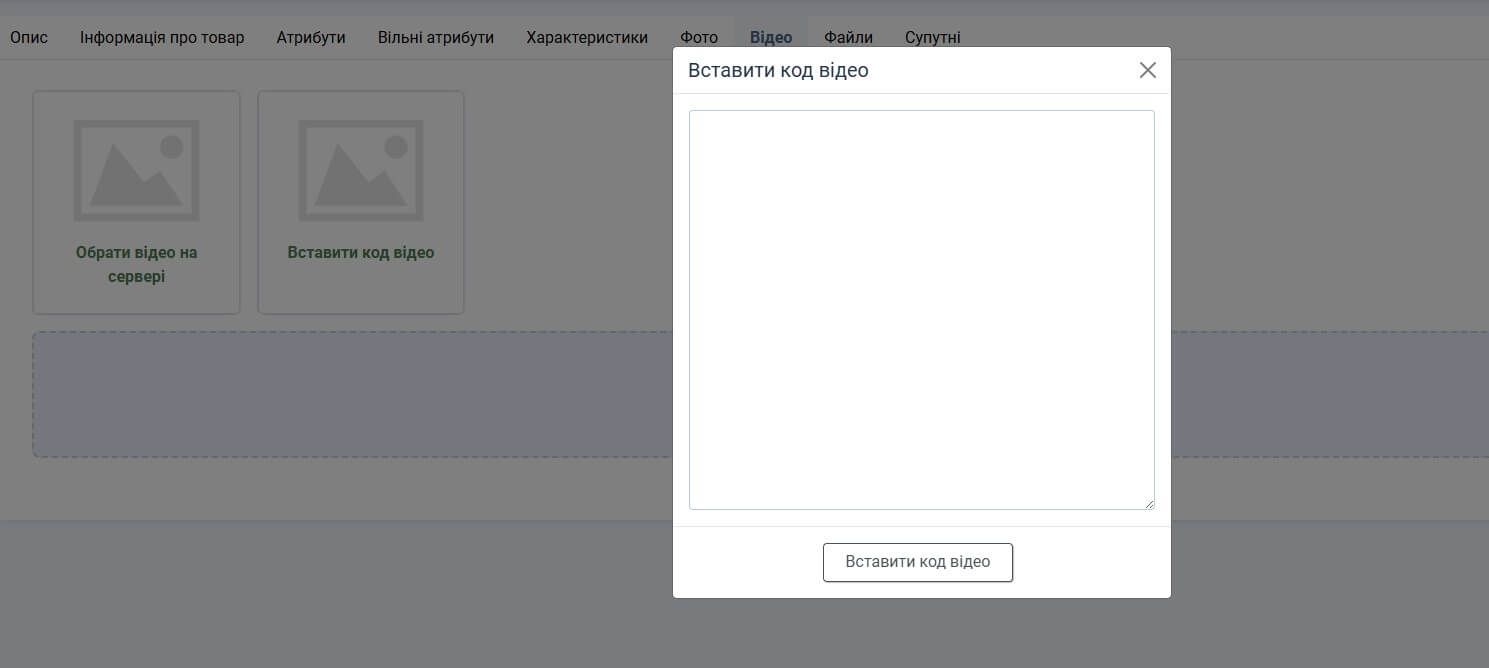Switch to the Фото tab
1489x668 pixels.
click(699, 37)
